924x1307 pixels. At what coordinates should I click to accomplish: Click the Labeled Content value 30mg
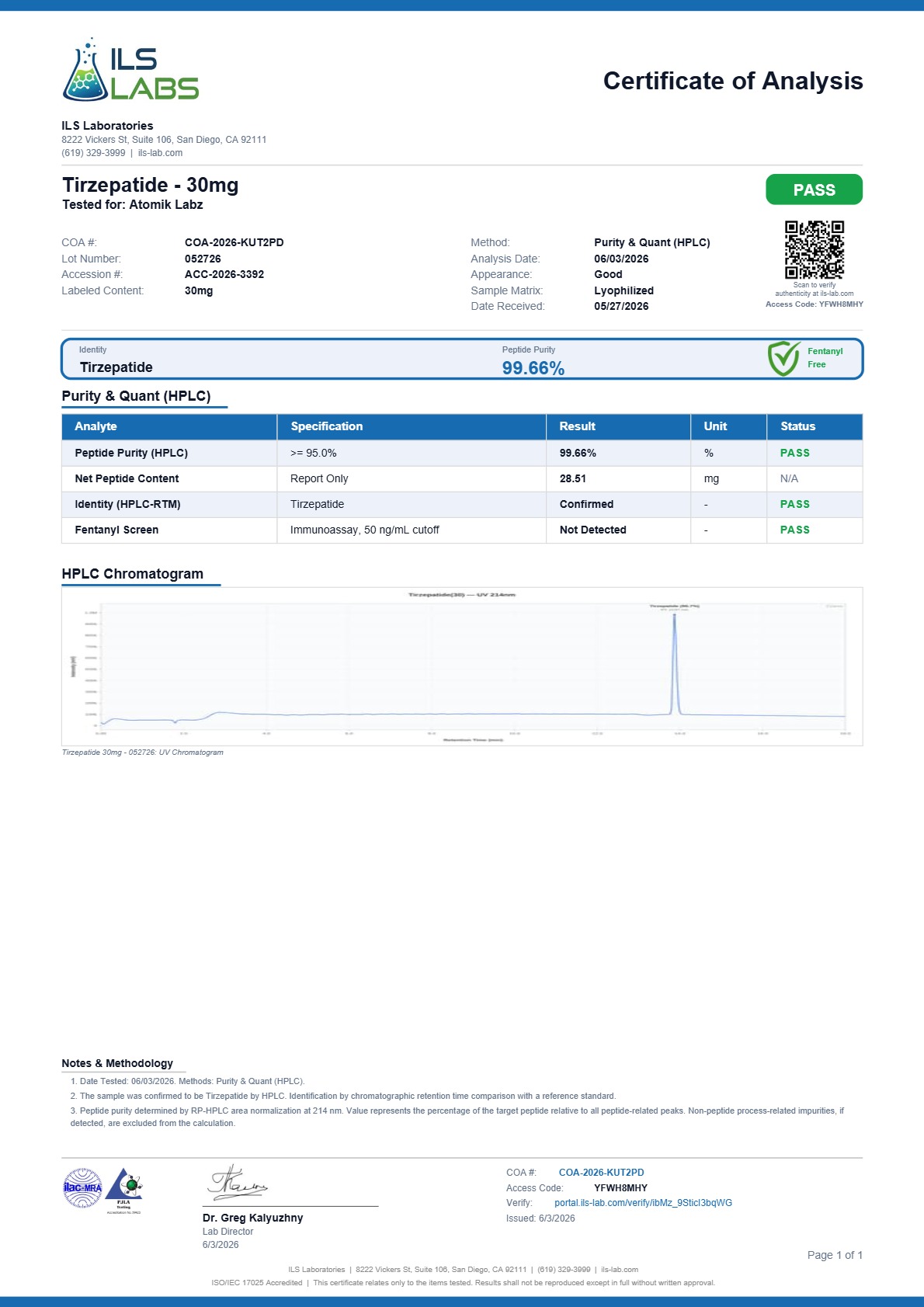pyautogui.click(x=199, y=290)
